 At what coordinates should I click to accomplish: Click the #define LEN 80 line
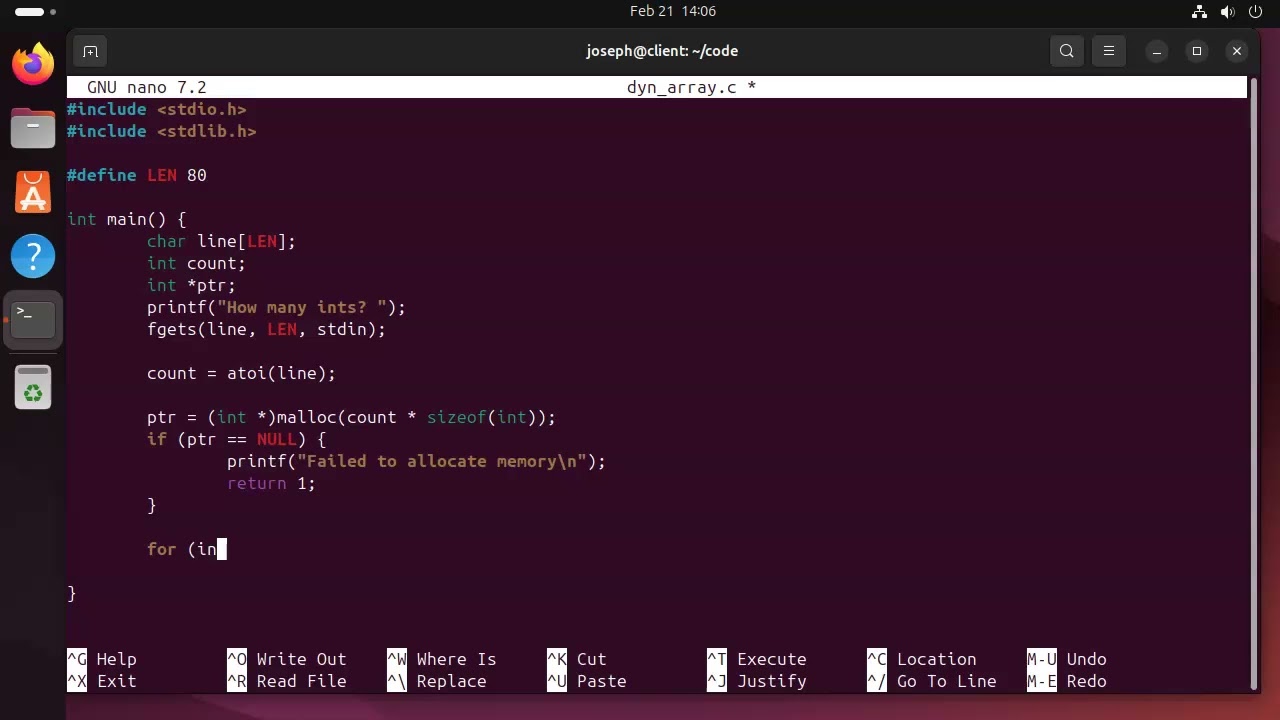click(137, 175)
